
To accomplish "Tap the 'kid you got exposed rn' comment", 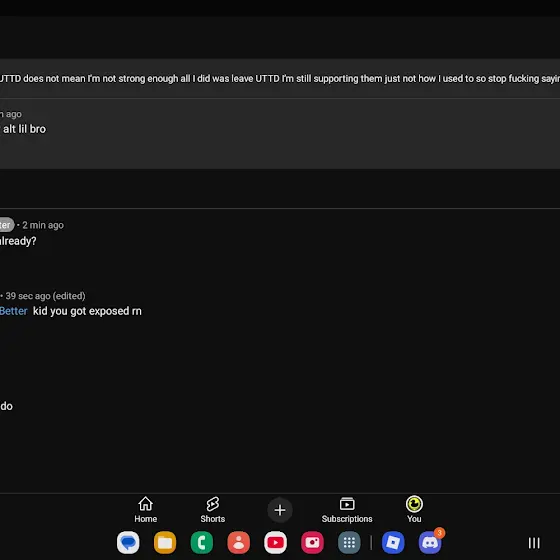I will click(87, 311).
